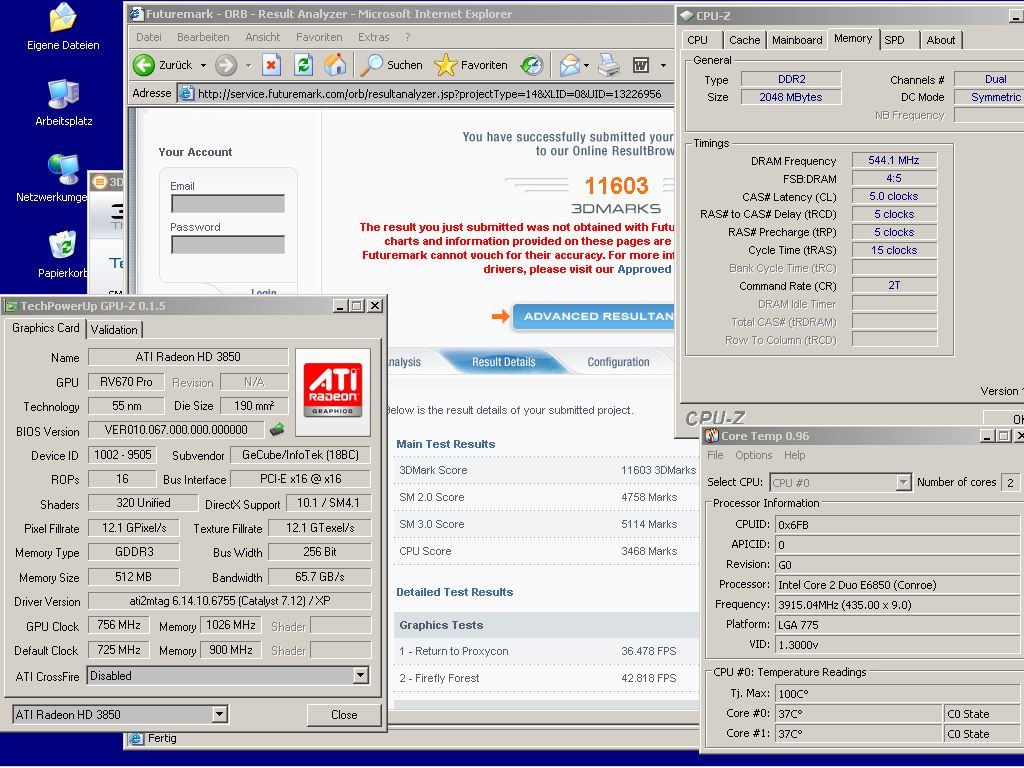Click the page icon in address bar

tap(186, 93)
